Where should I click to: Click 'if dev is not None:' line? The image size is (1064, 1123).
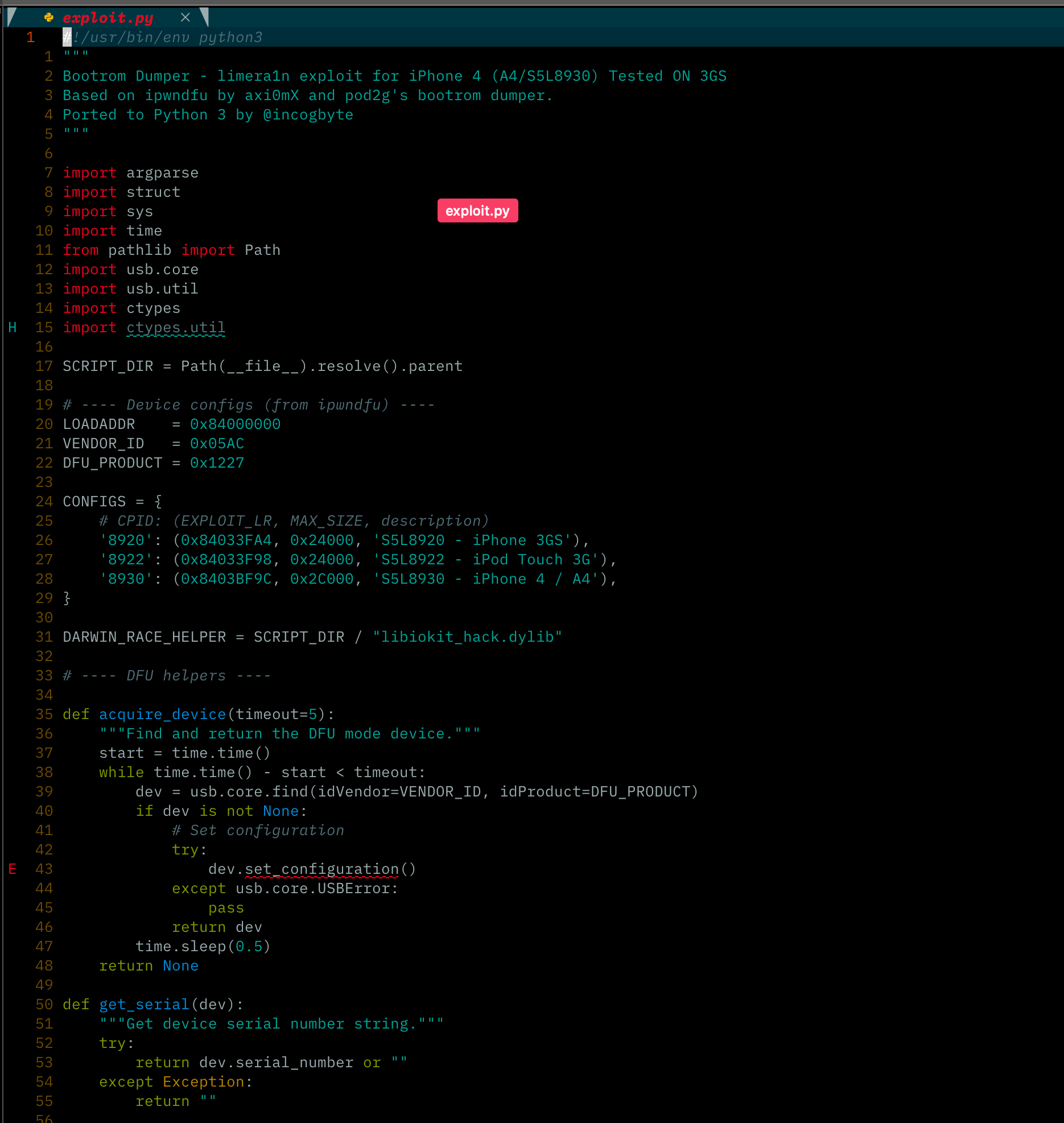pyautogui.click(x=221, y=811)
